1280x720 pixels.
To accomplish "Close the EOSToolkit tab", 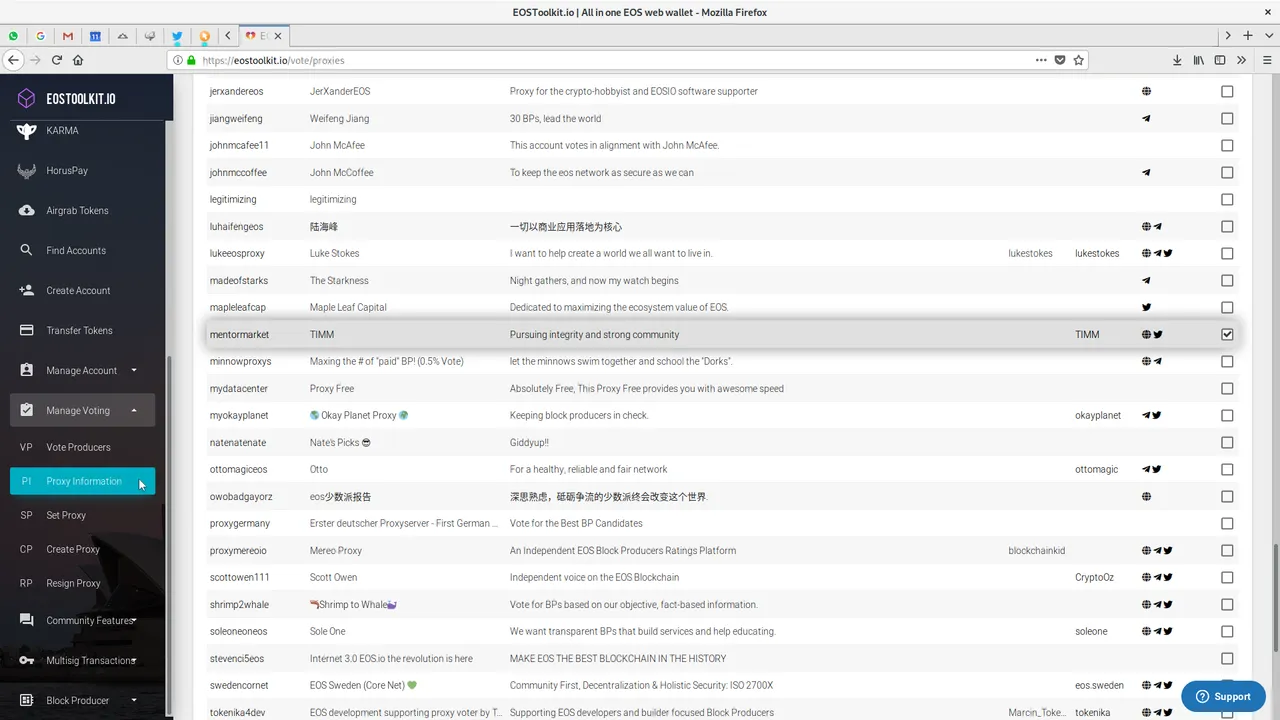I will tap(279, 35).
